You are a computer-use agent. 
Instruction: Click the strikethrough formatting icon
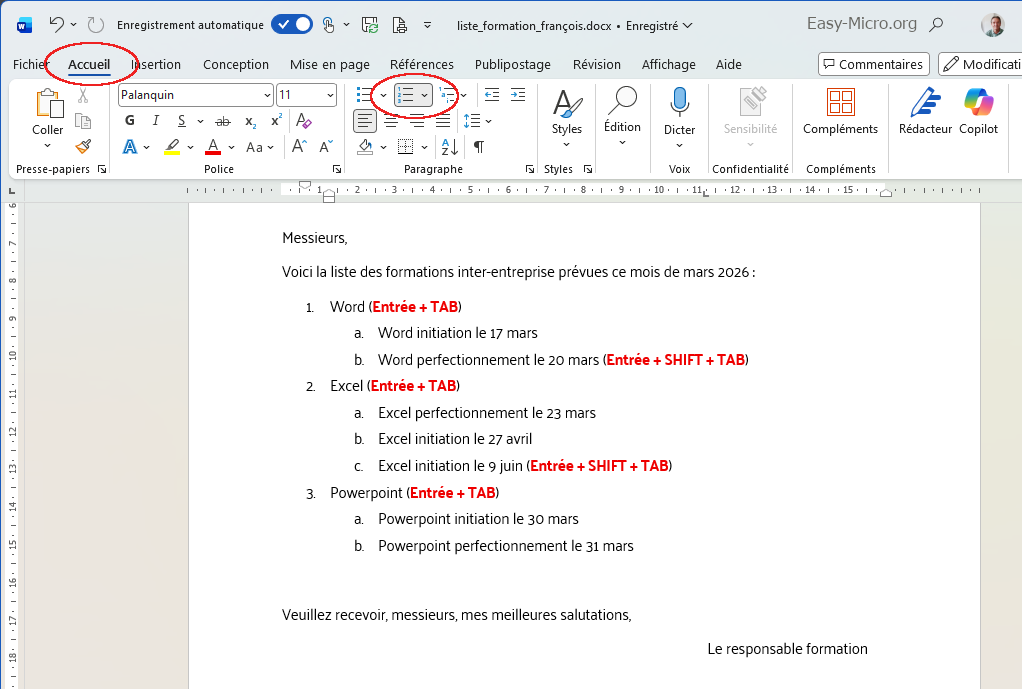click(223, 121)
